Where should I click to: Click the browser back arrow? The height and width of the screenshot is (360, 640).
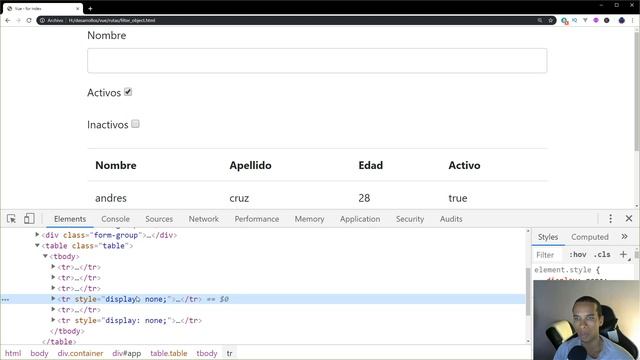click(8, 20)
